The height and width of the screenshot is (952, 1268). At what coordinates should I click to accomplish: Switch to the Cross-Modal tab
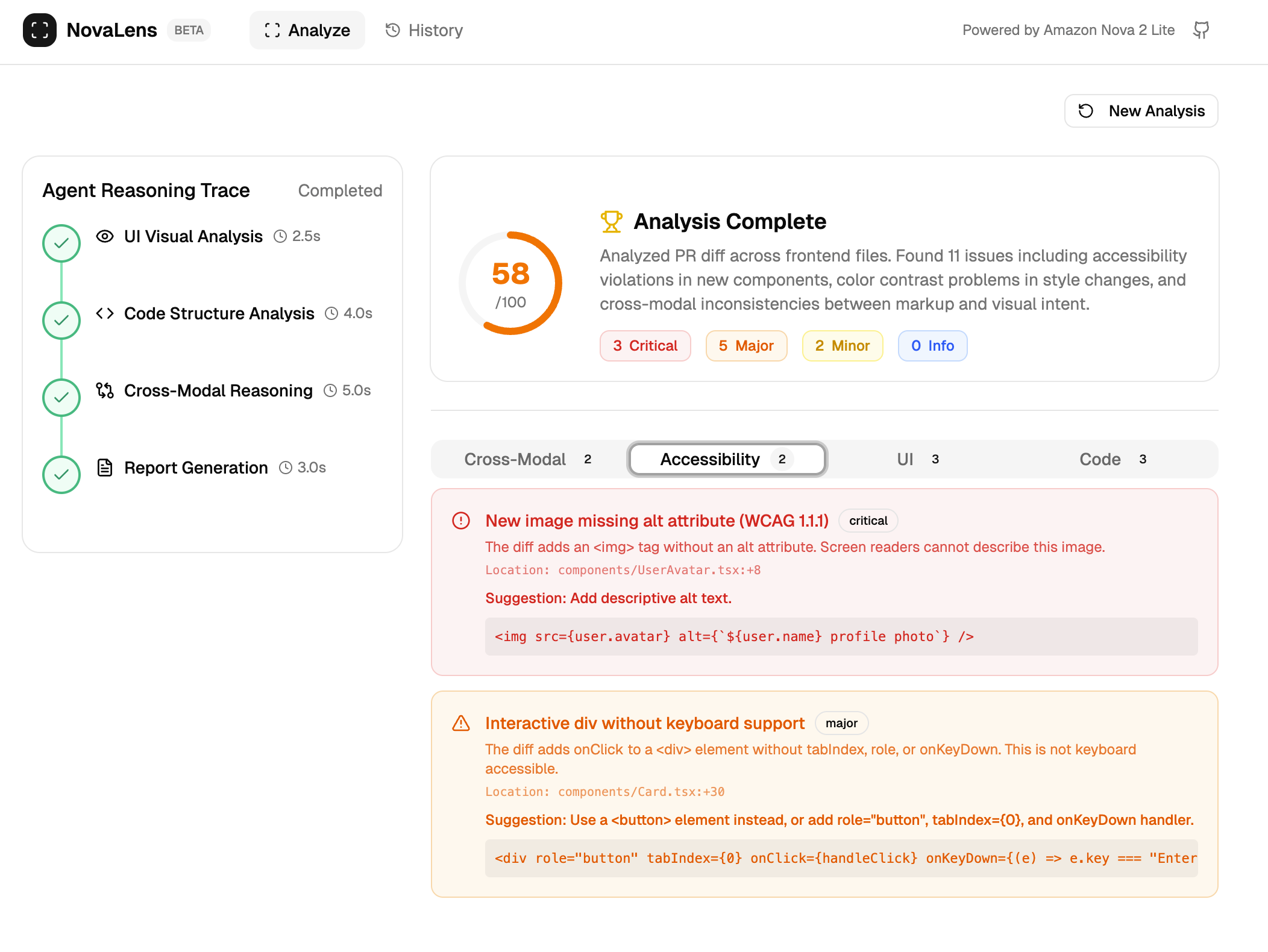point(527,459)
